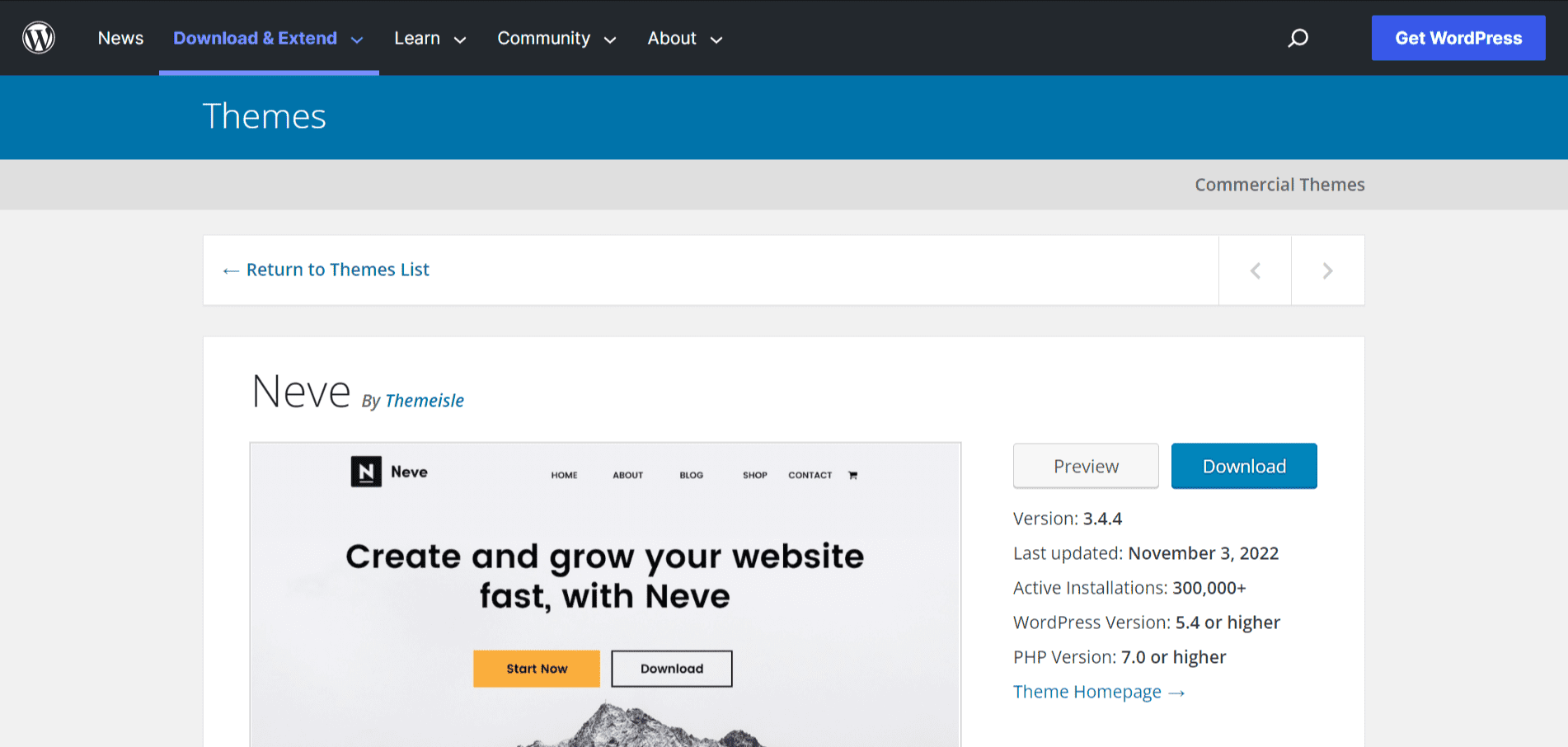
Task: Click the shopping cart icon in the preview
Action: tap(852, 475)
